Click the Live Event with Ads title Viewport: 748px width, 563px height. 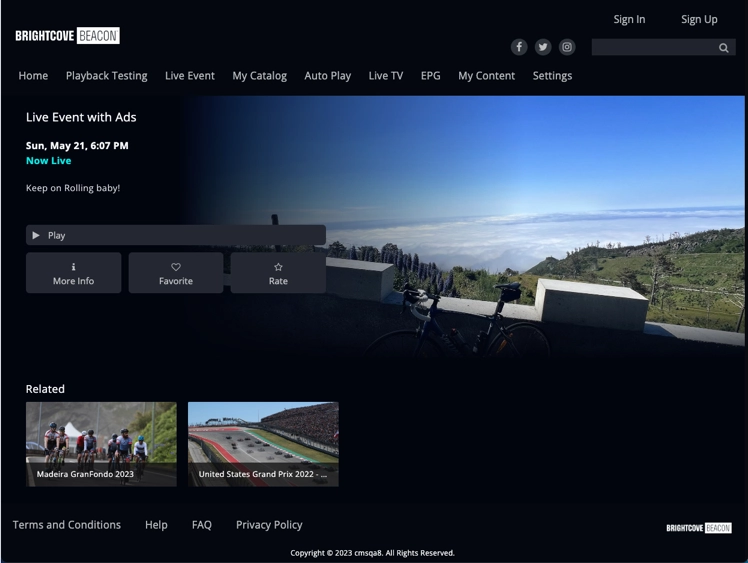[x=81, y=117]
